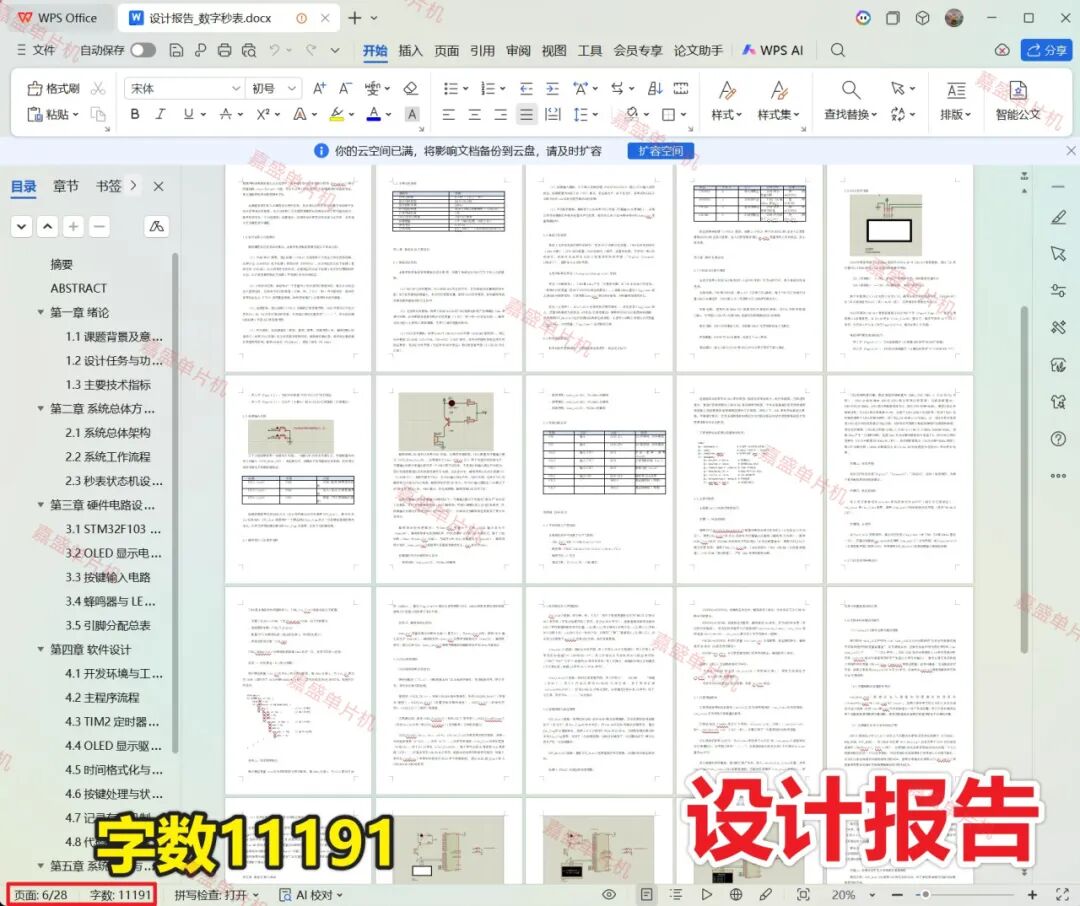Screen dimensions: 1080x906
Task: Collapse the 第四章 软件设计 outline section
Action: coord(41,649)
